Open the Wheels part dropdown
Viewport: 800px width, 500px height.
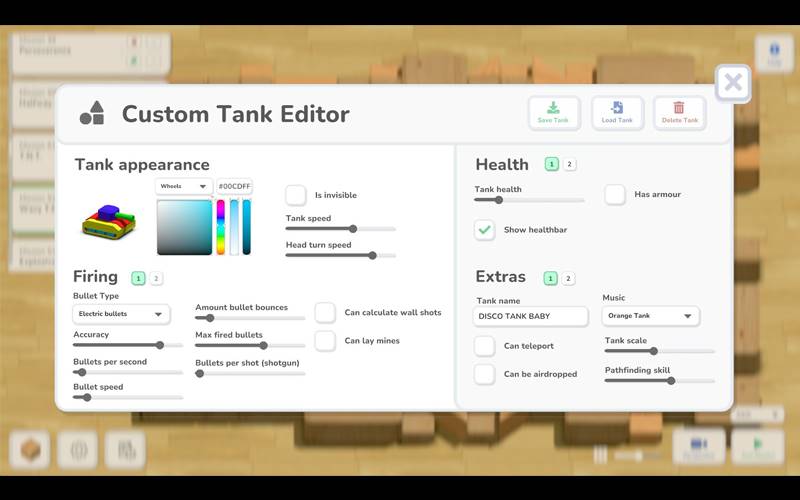pos(184,186)
